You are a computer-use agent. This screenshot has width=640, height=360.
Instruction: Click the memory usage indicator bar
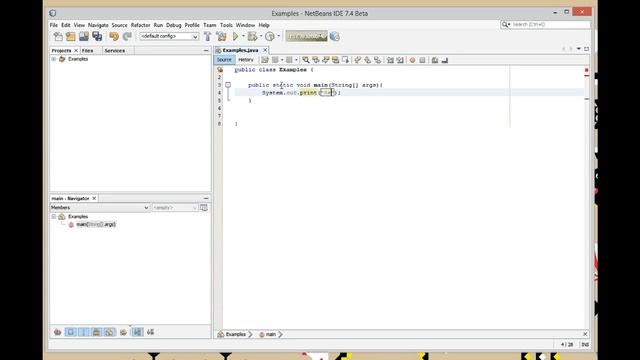pyautogui.click(x=307, y=36)
